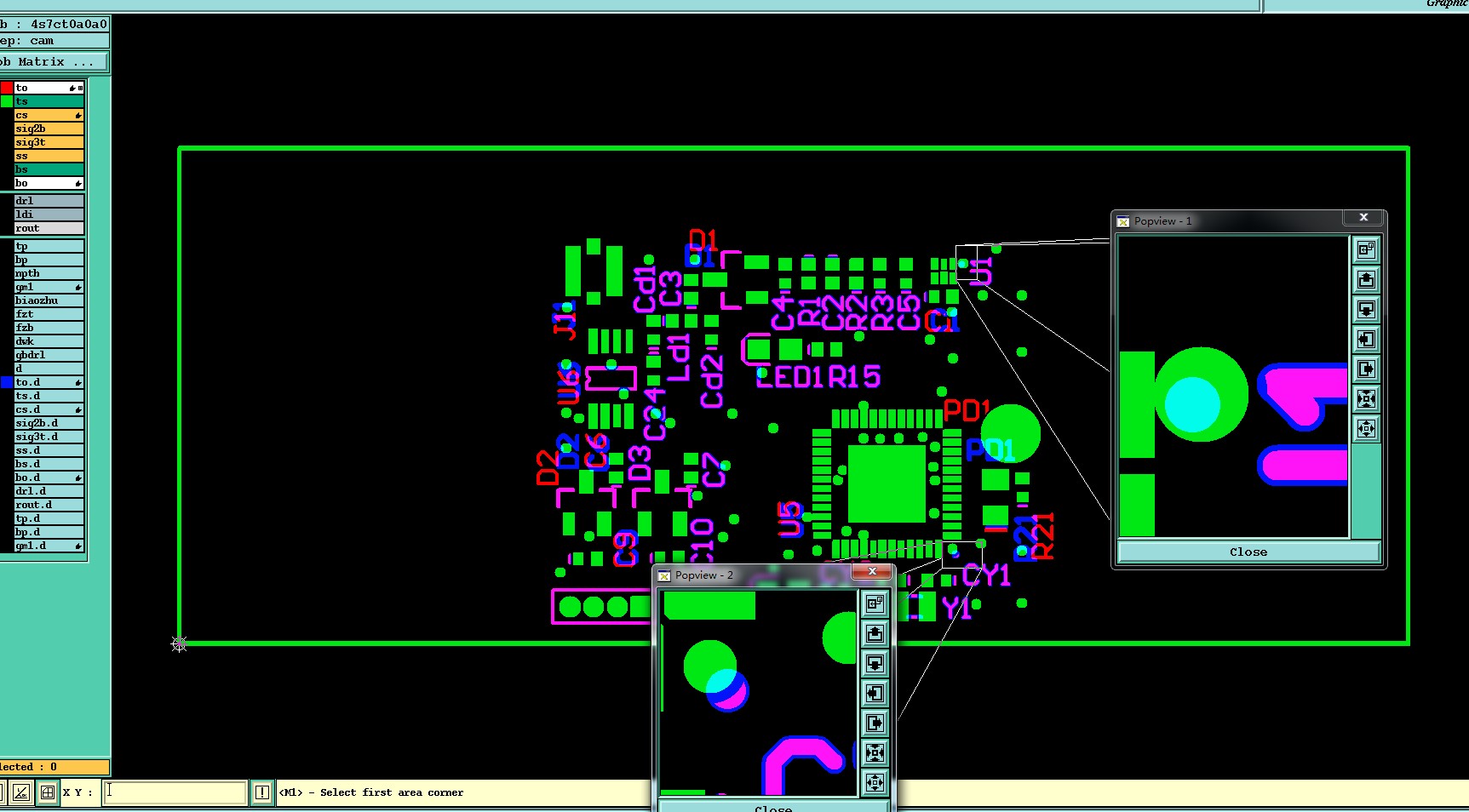Close Popview 2 with the X button
This screenshot has width=1469, height=812.
point(872,571)
